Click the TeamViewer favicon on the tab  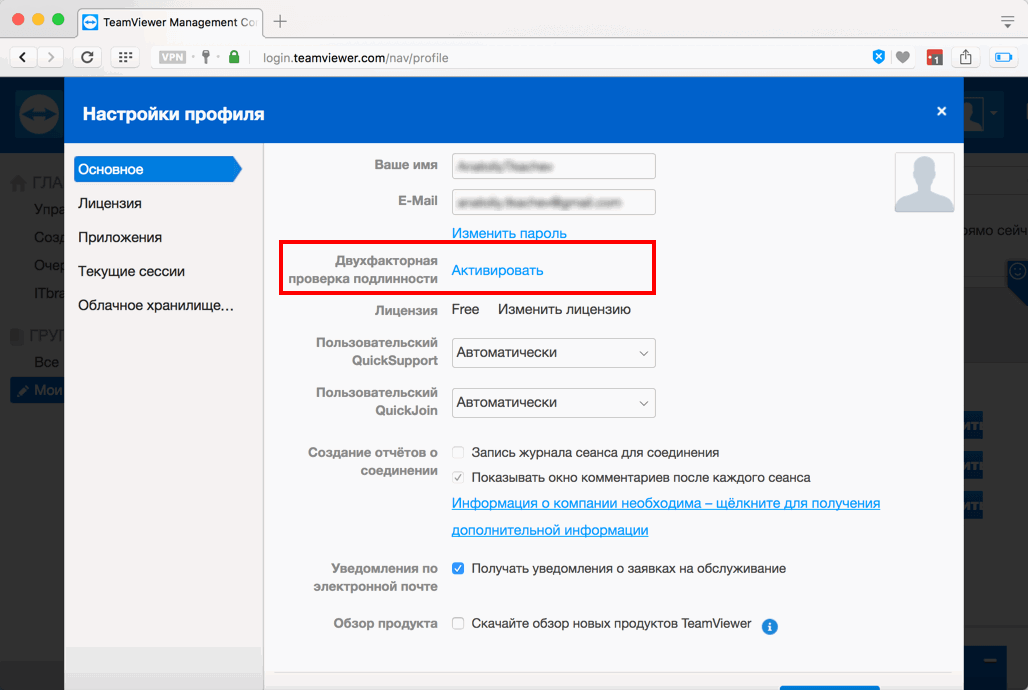[x=90, y=22]
